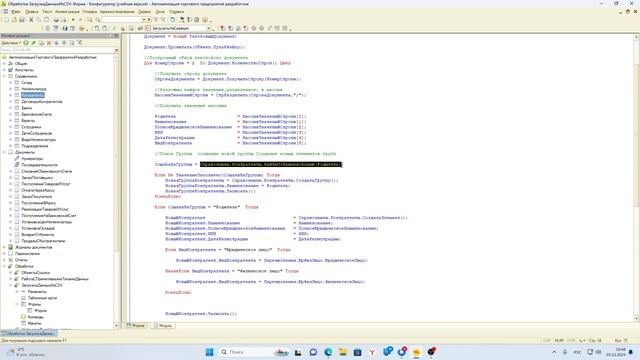Select ЗагрузкаДанныхИзCSV processing in tree
640x360 pixels.
(x=42, y=285)
